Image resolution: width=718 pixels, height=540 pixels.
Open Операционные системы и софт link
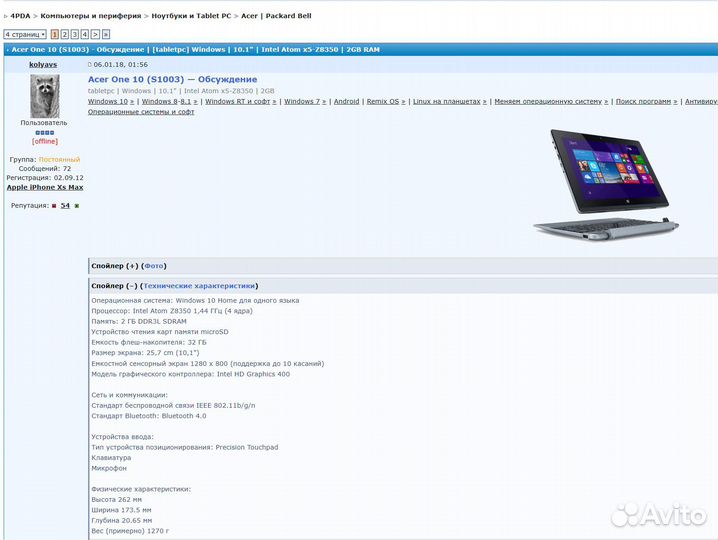click(x=141, y=112)
